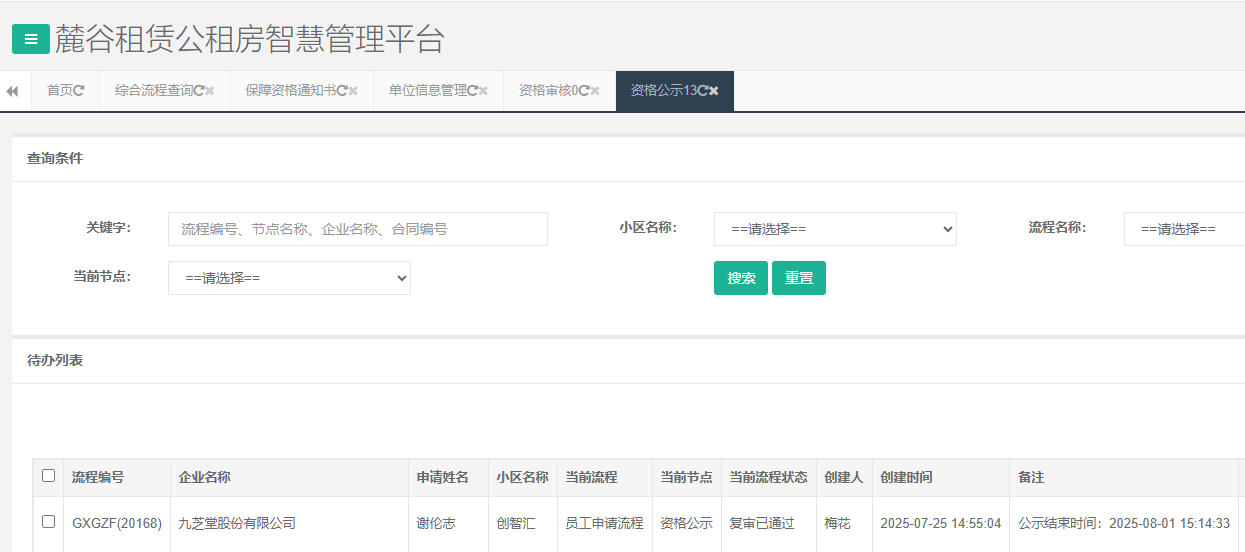
Task: Open the 小区名称 dropdown
Action: click(x=835, y=229)
